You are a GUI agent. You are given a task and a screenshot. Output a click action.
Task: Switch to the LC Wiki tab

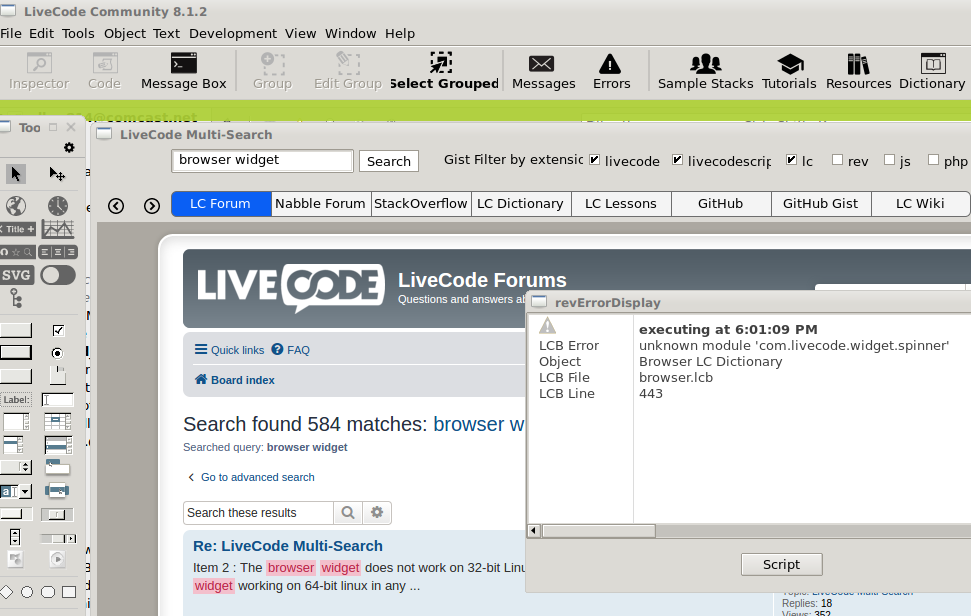point(920,204)
